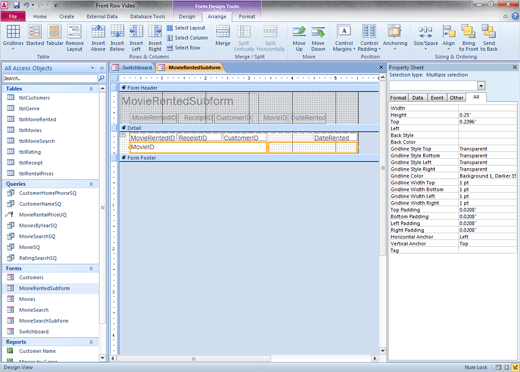
Task: Click the Bring to Front icon
Action: coord(468,32)
